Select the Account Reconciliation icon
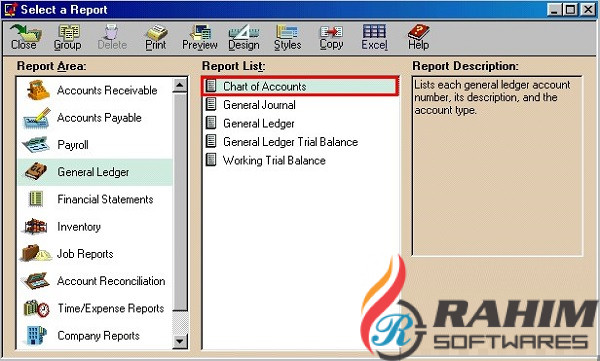This screenshot has width=600, height=361. pos(36,281)
